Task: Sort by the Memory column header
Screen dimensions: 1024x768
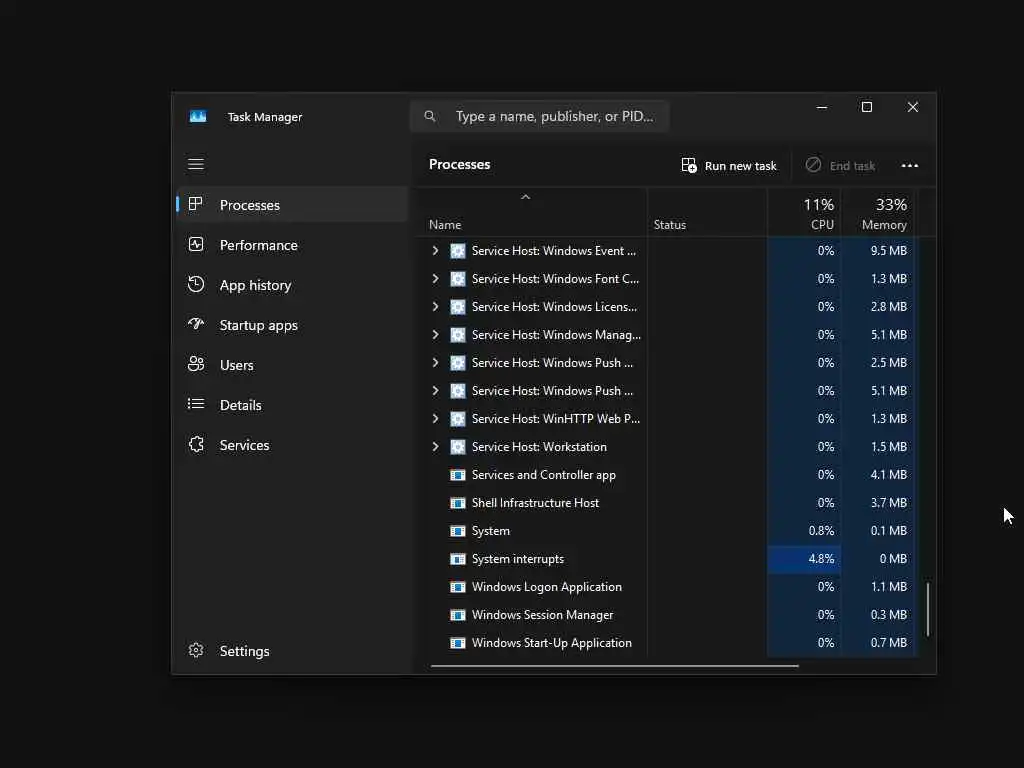Action: coord(878,213)
